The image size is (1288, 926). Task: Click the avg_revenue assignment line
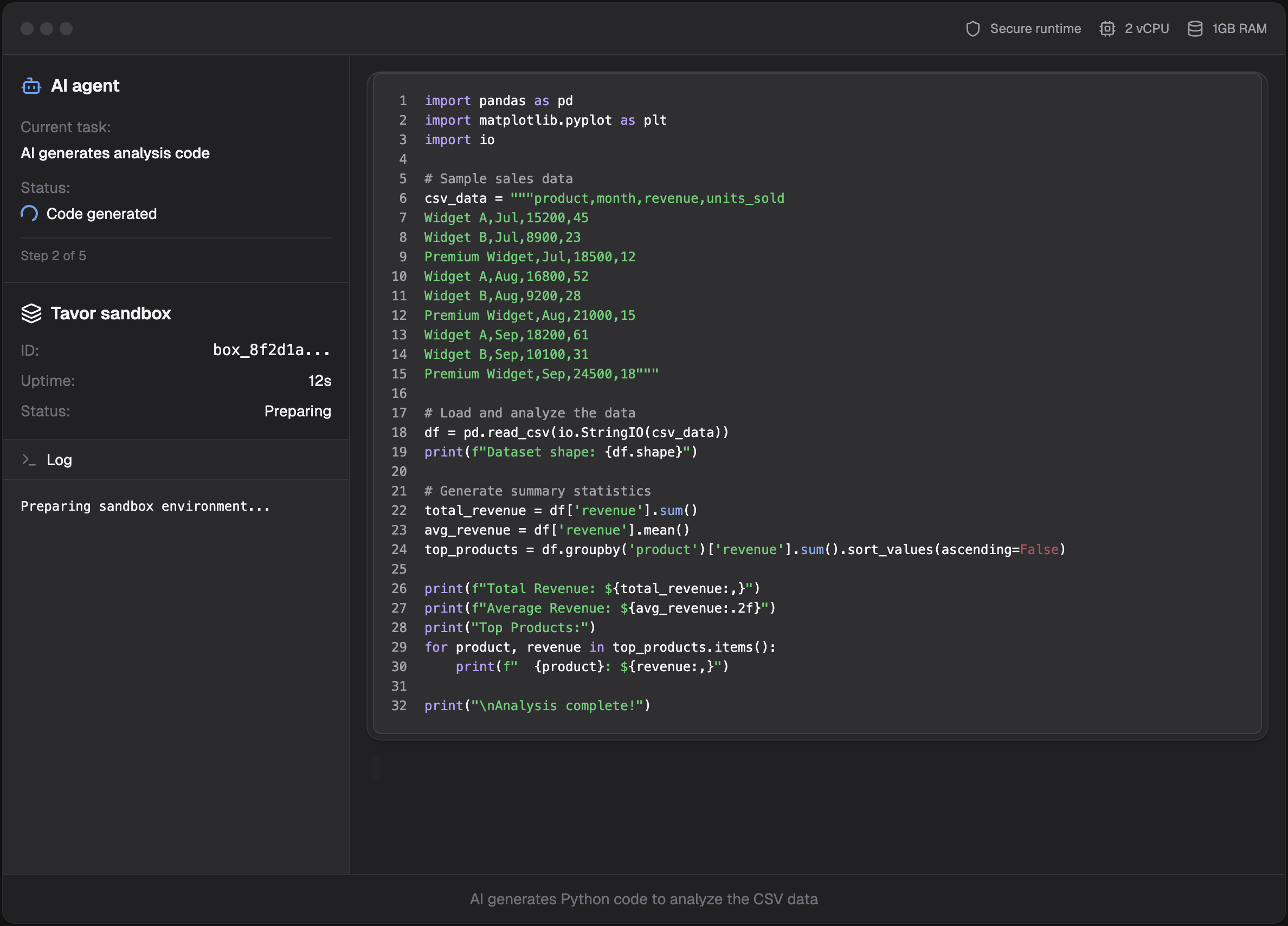pyautogui.click(x=557, y=530)
